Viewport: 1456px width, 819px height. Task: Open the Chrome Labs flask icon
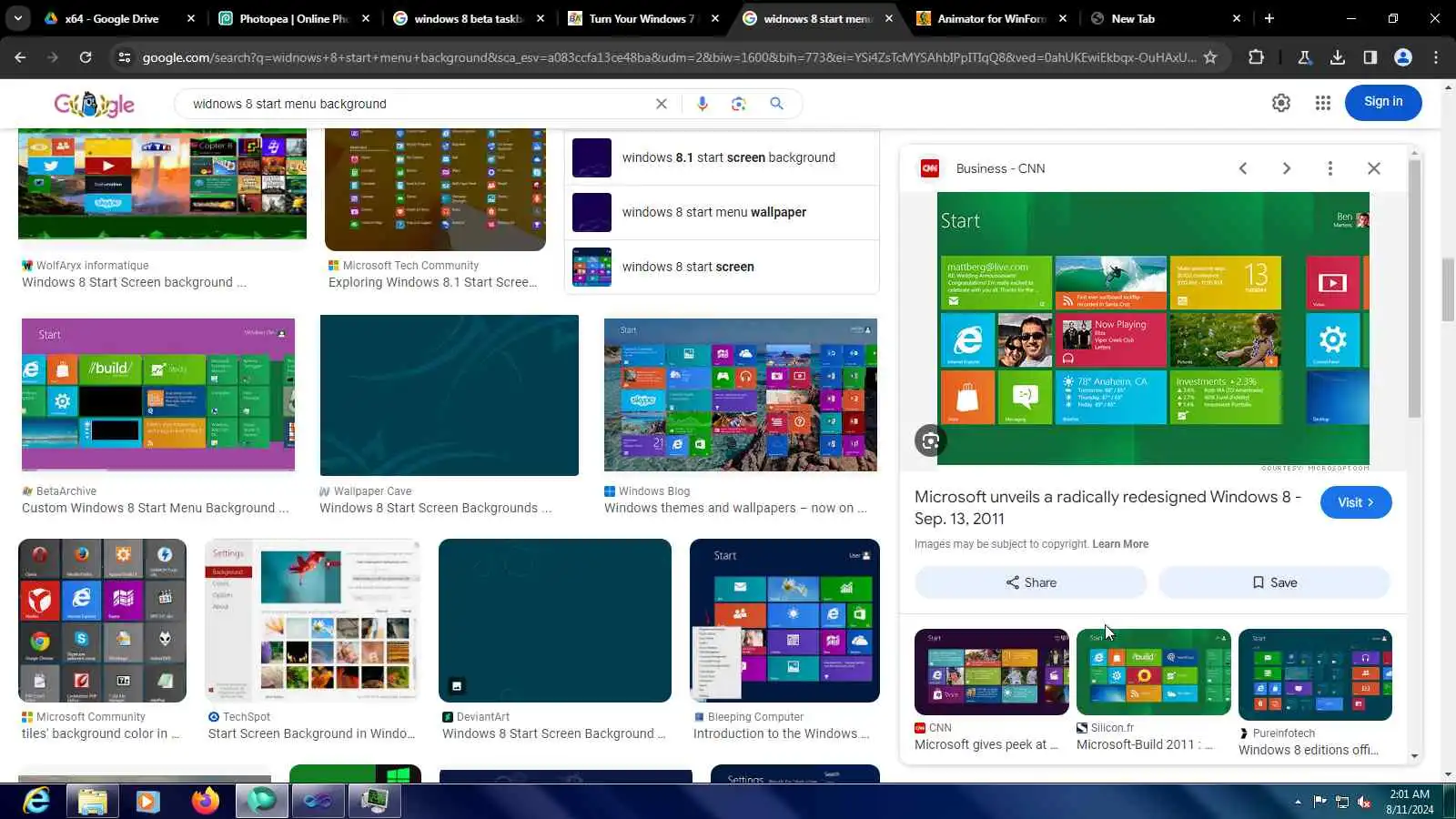tap(1304, 57)
